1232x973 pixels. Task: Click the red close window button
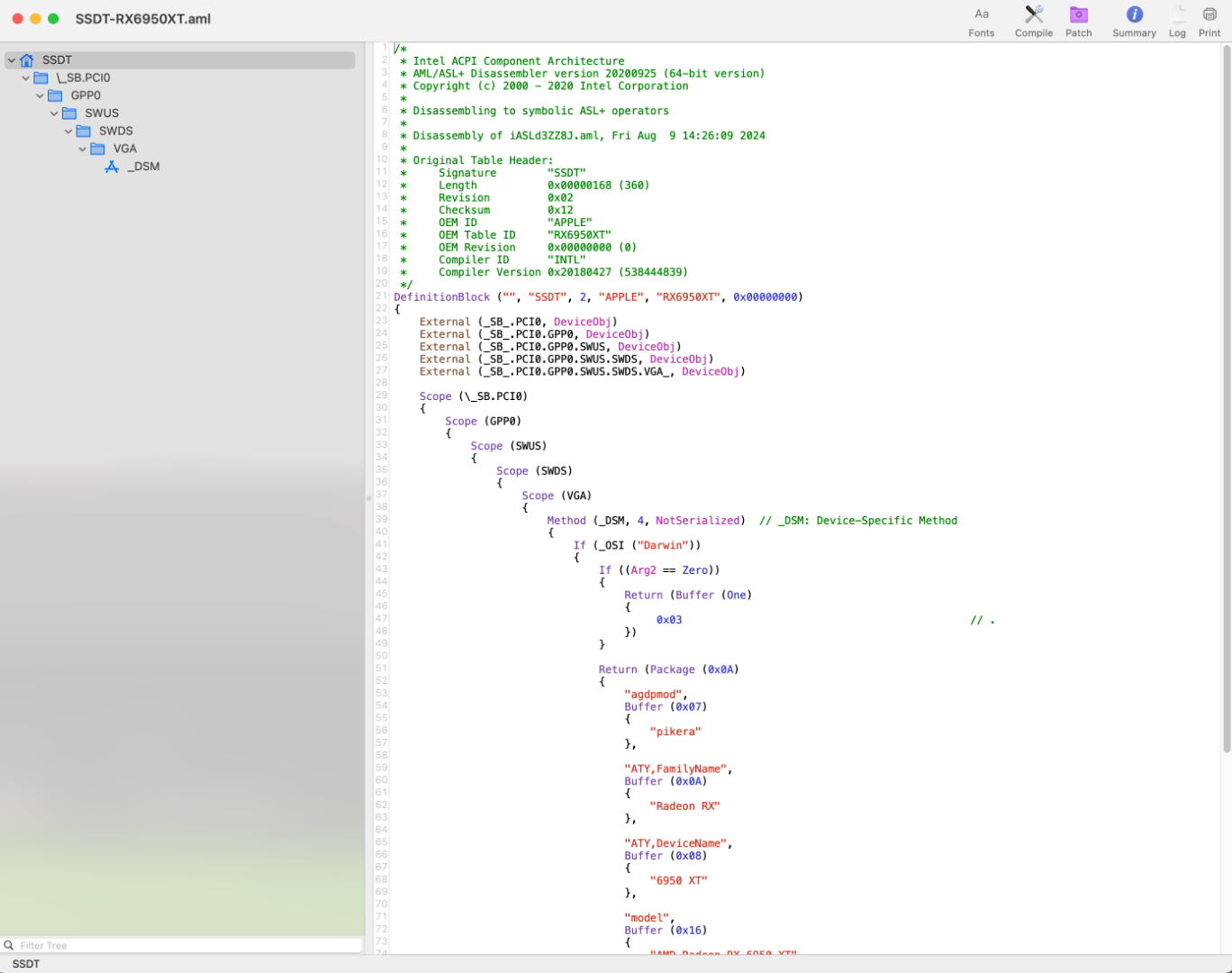click(x=17, y=19)
